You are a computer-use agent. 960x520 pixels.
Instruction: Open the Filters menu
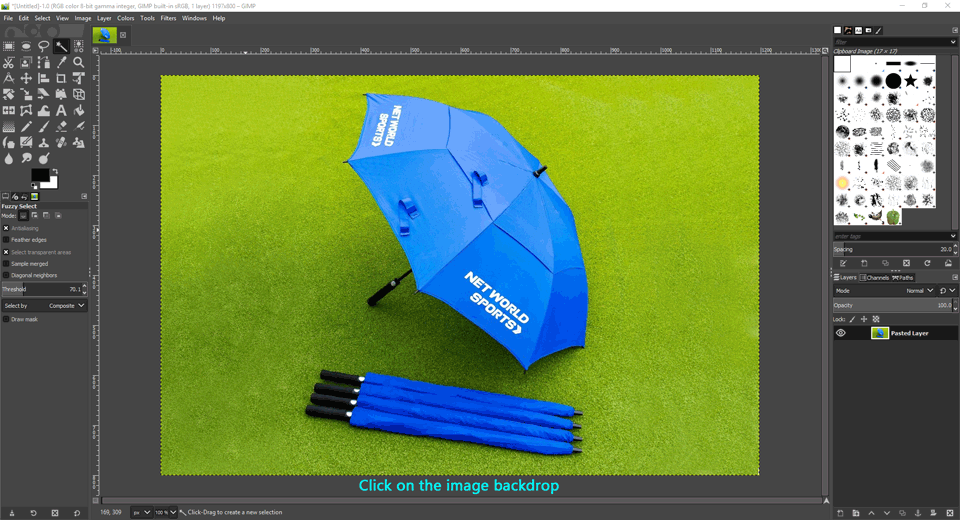click(x=168, y=18)
